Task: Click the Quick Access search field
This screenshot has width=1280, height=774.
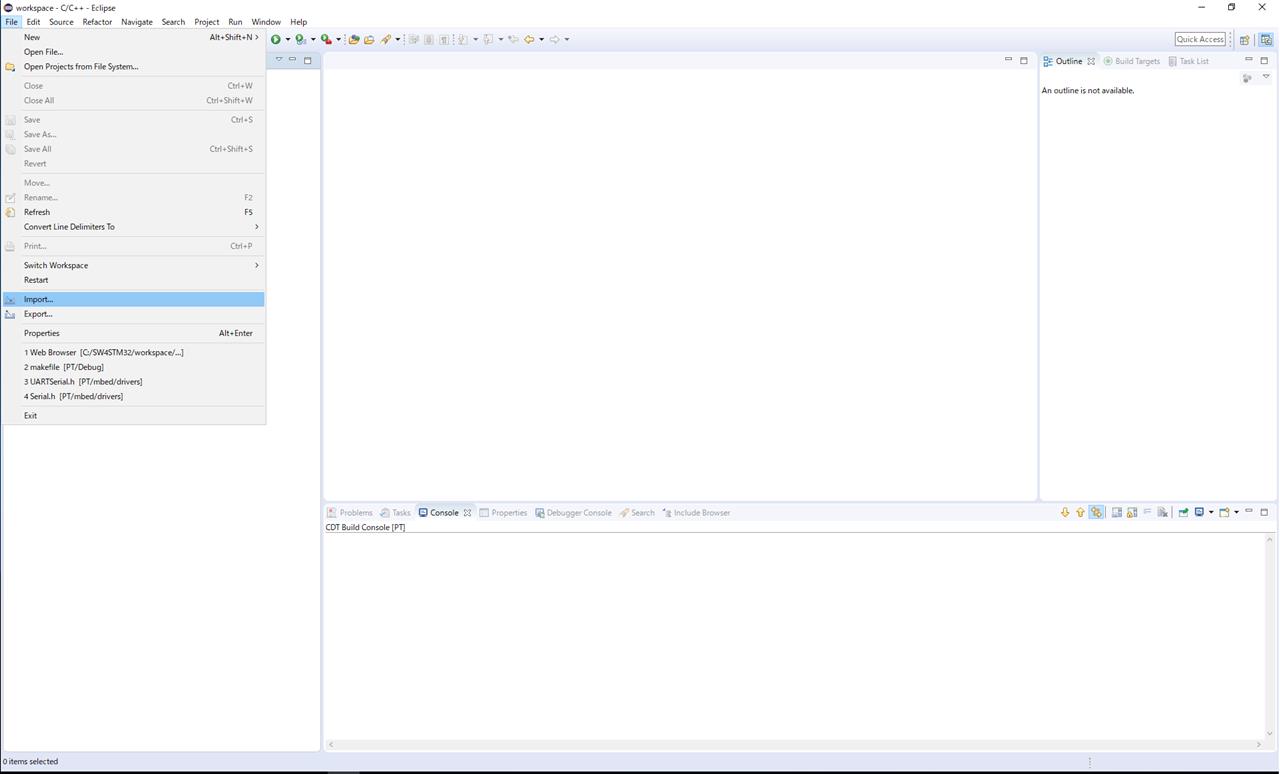Action: 1200,39
